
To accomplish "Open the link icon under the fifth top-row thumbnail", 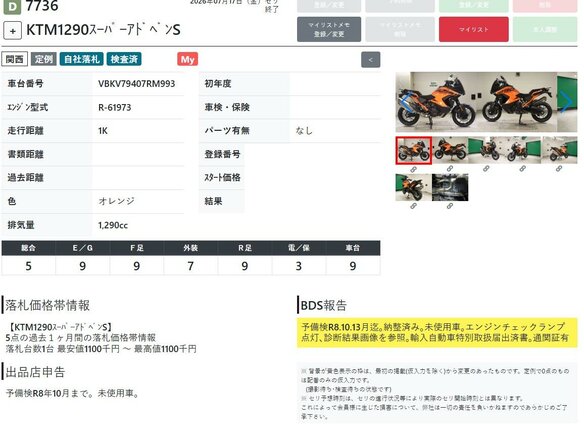I will click(x=559, y=169).
